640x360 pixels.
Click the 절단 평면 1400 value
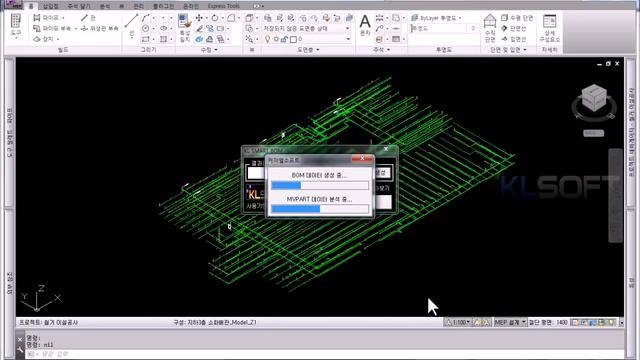tap(562, 322)
